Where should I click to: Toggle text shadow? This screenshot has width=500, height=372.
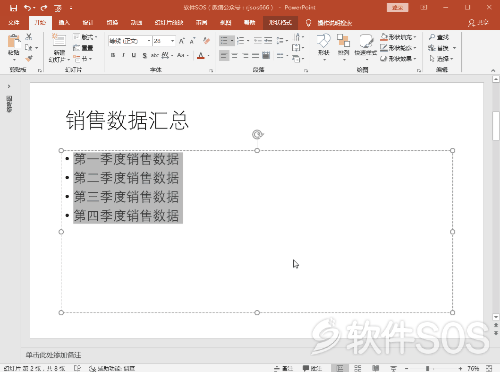point(144,55)
